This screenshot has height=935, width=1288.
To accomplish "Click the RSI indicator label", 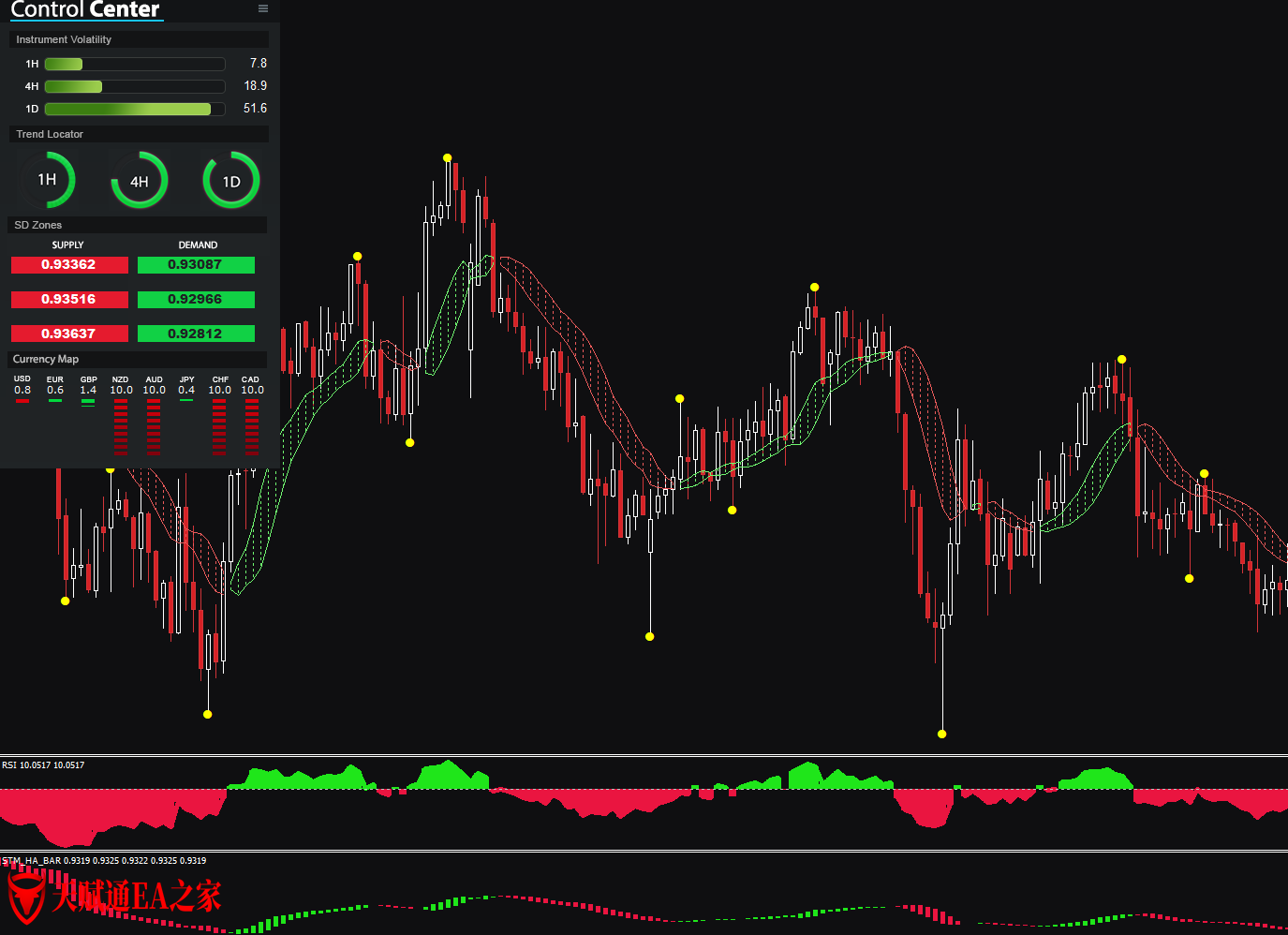I will 43,765.
